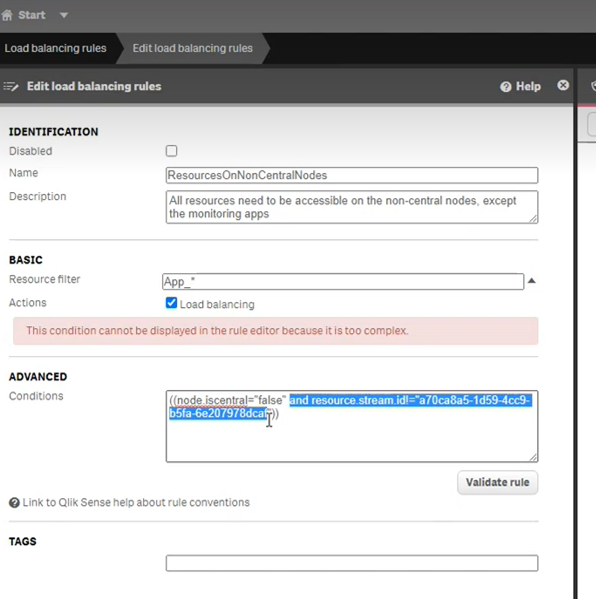The height and width of the screenshot is (599, 596).
Task: Uncheck the Load balancing action checkbox
Action: click(171, 303)
